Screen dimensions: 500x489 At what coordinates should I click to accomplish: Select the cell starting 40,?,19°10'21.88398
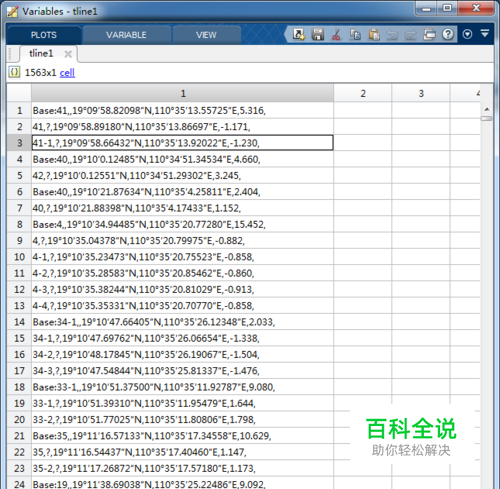(183, 208)
